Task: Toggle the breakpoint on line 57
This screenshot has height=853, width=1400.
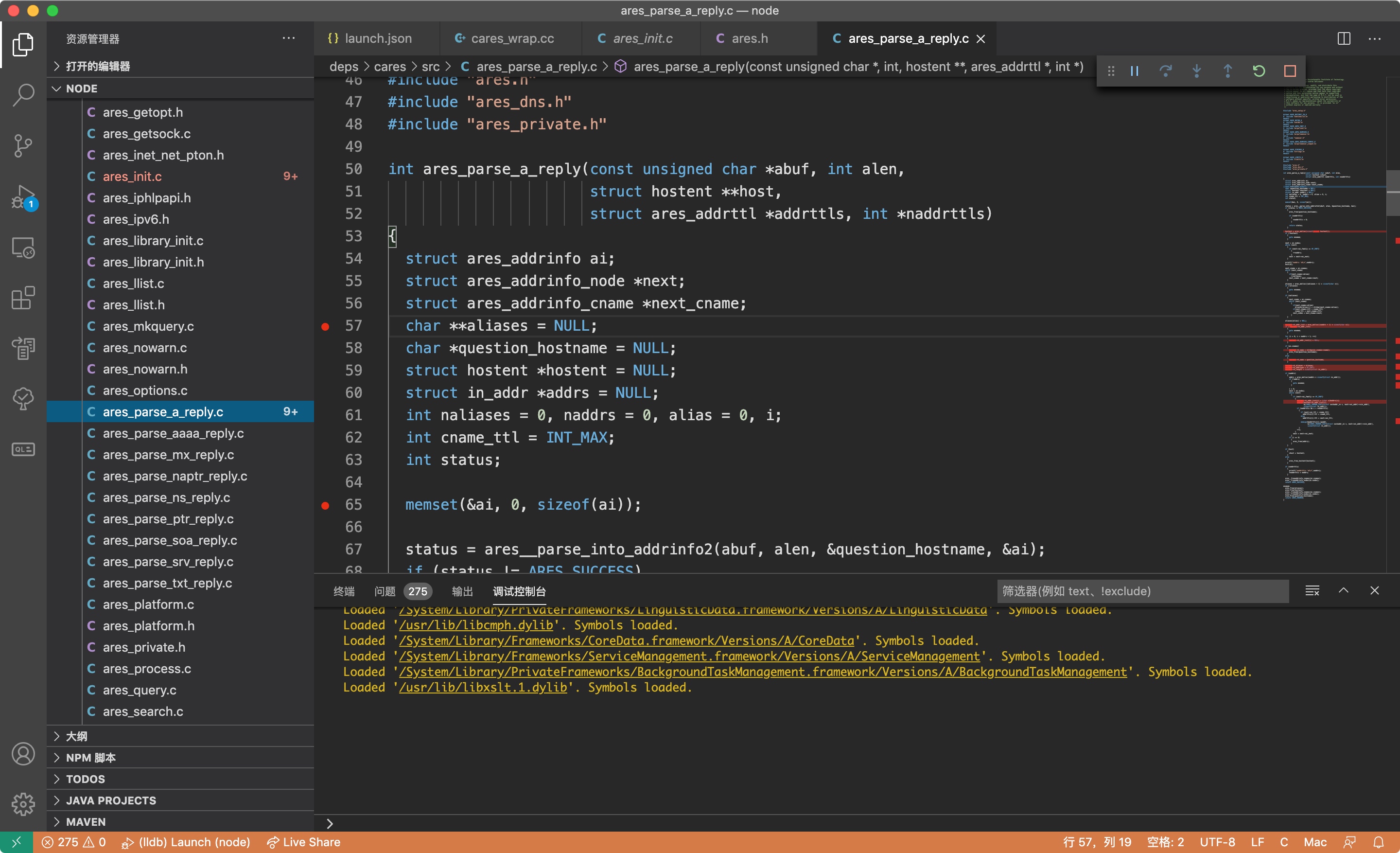Action: point(325,326)
